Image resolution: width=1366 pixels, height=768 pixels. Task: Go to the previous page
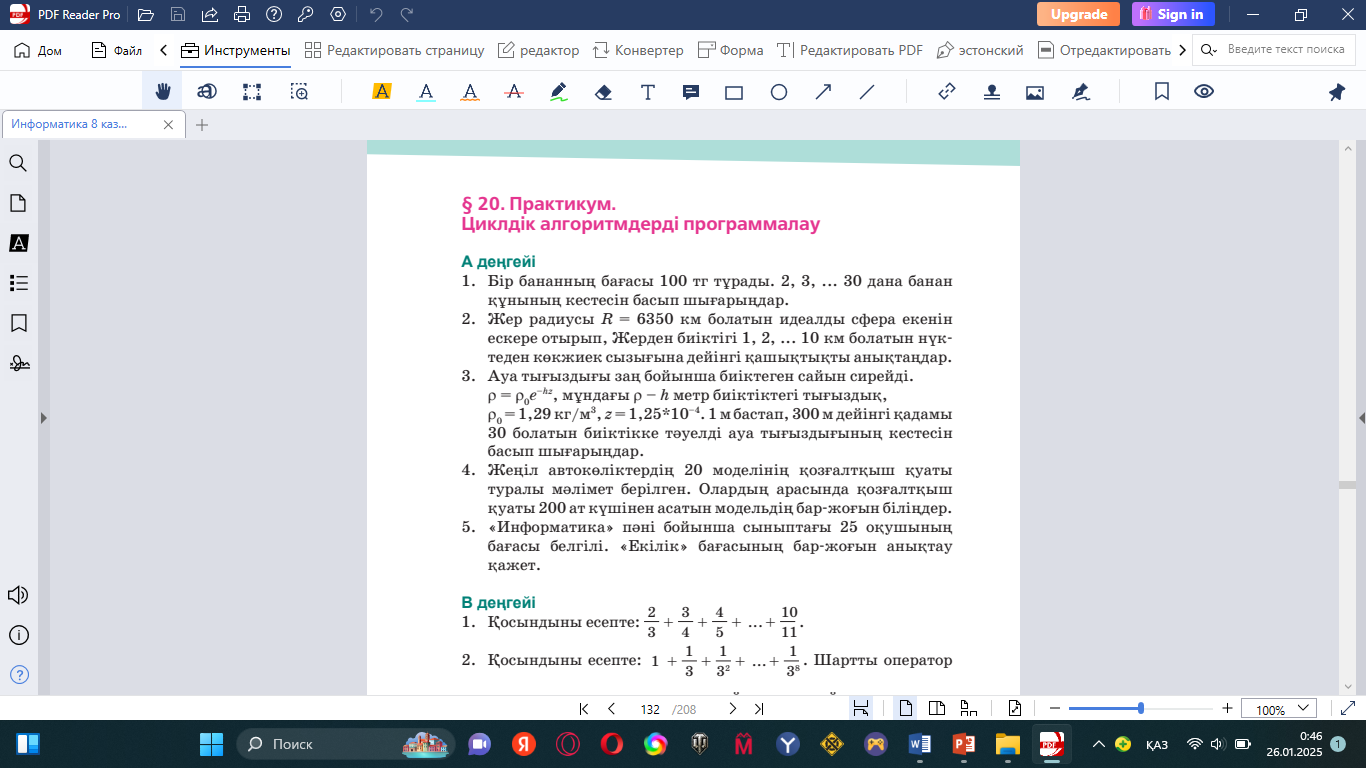click(x=611, y=709)
